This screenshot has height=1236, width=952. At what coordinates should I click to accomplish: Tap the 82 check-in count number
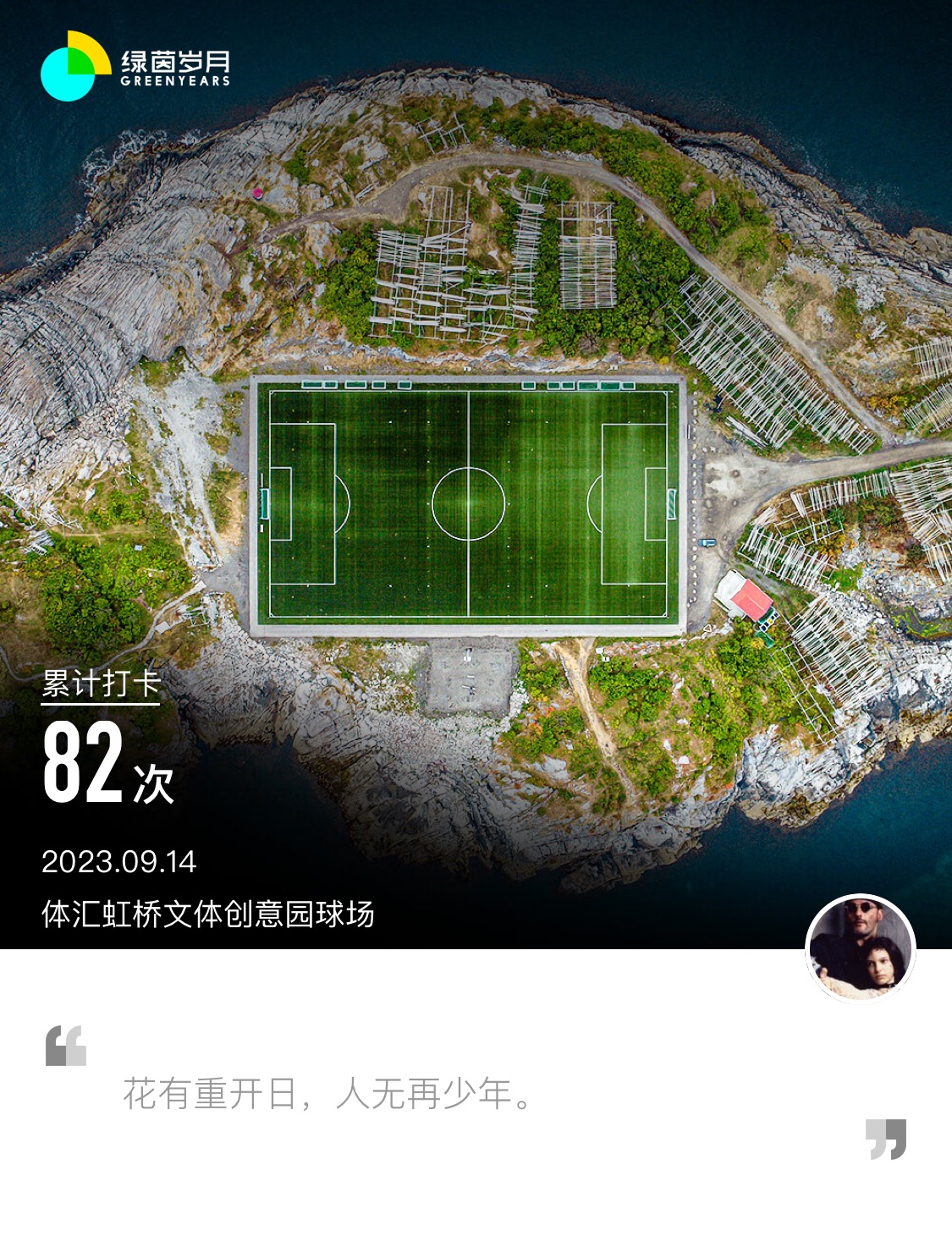(83, 762)
